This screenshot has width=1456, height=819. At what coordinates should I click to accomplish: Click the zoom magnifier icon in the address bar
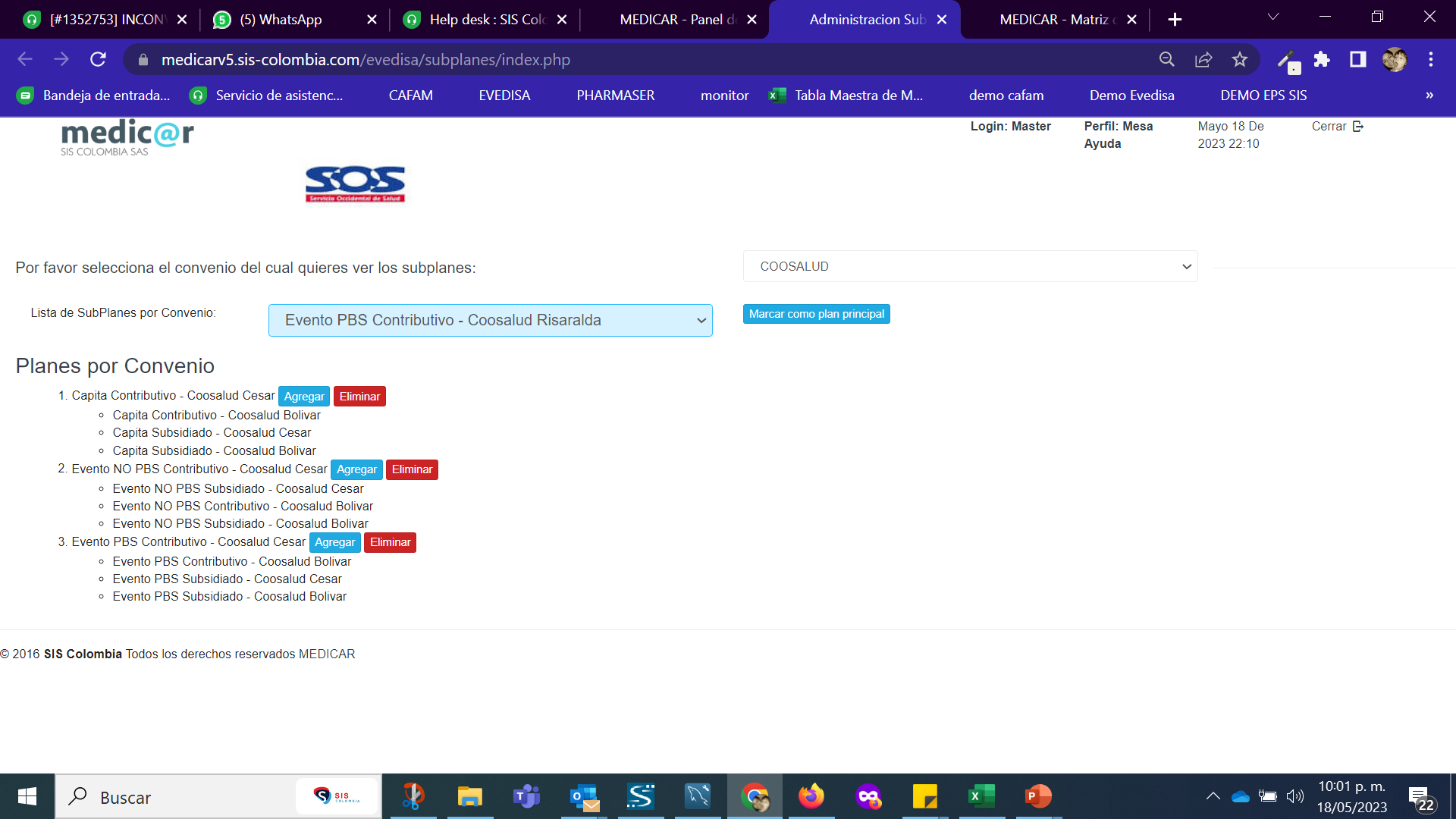coord(1166,59)
